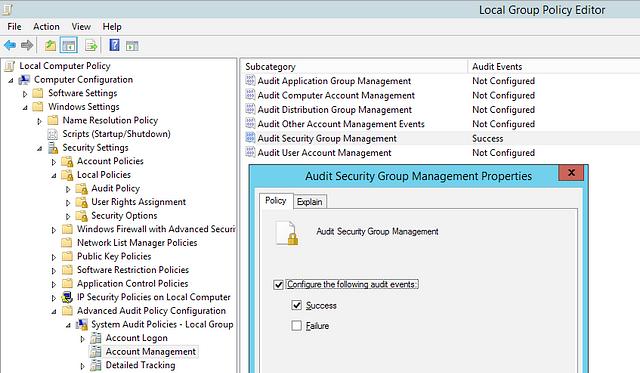Click the Show/Hide action pane icon
The width and height of the screenshot is (640, 373).
(132, 46)
